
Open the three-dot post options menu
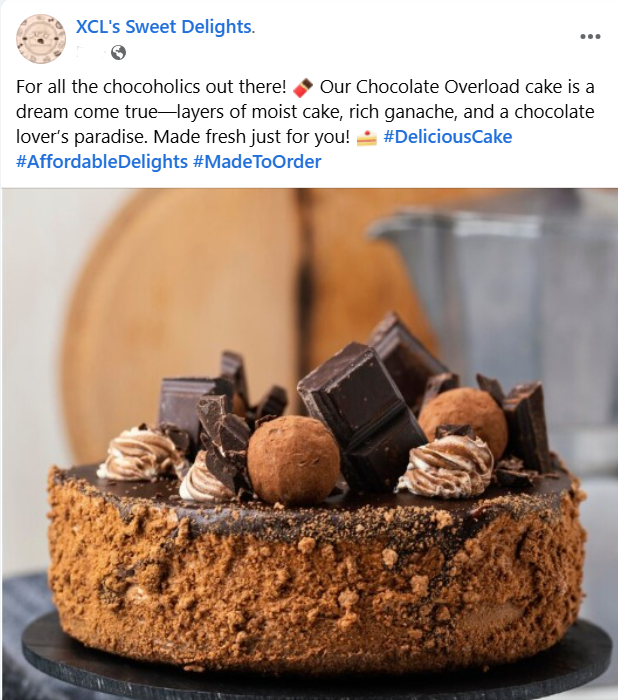[590, 37]
